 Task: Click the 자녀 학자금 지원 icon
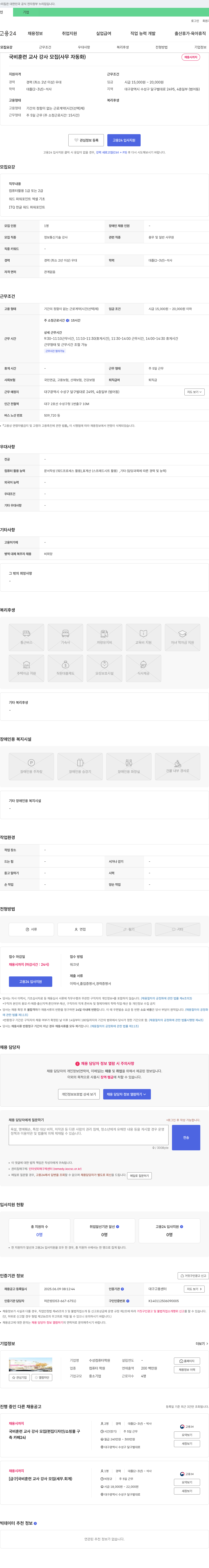coord(182,637)
